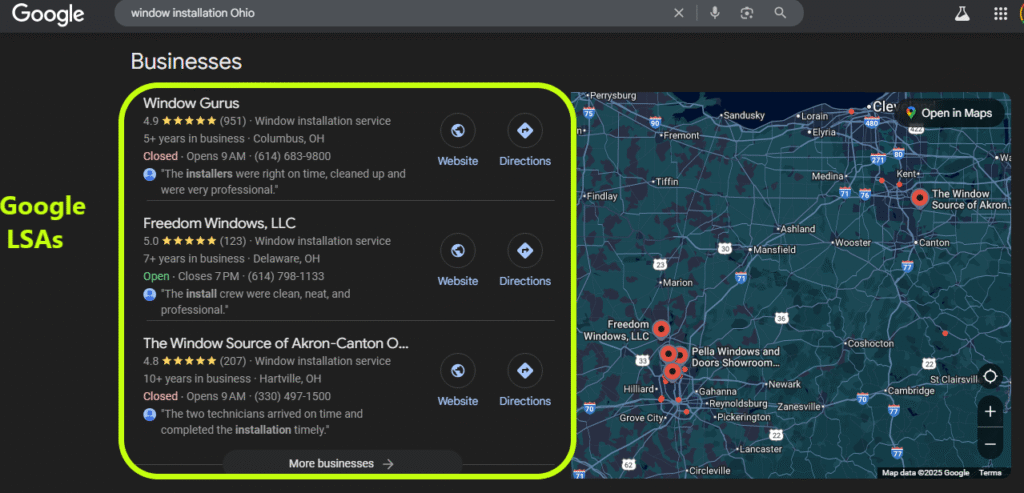Zoom out on the map
Image resolution: width=1024 pixels, height=493 pixels.
990,444
